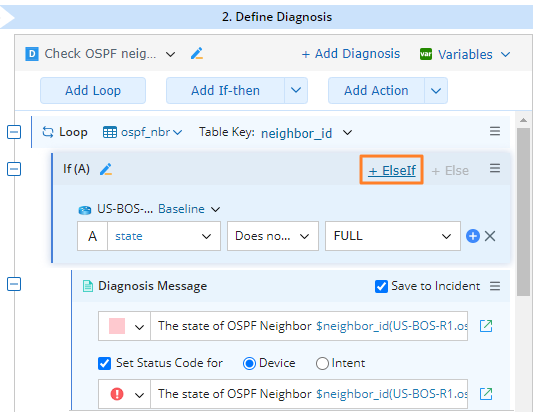Open the Table Key neighbor_id dropdown
Screen dimensions: 536x412
pyautogui.click(x=306, y=133)
